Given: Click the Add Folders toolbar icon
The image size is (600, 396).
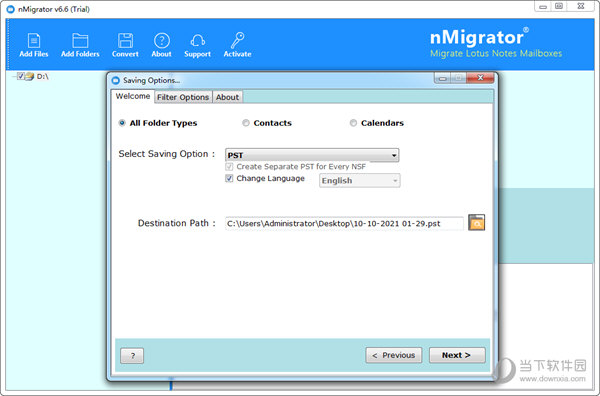Looking at the screenshot, I should (80, 45).
